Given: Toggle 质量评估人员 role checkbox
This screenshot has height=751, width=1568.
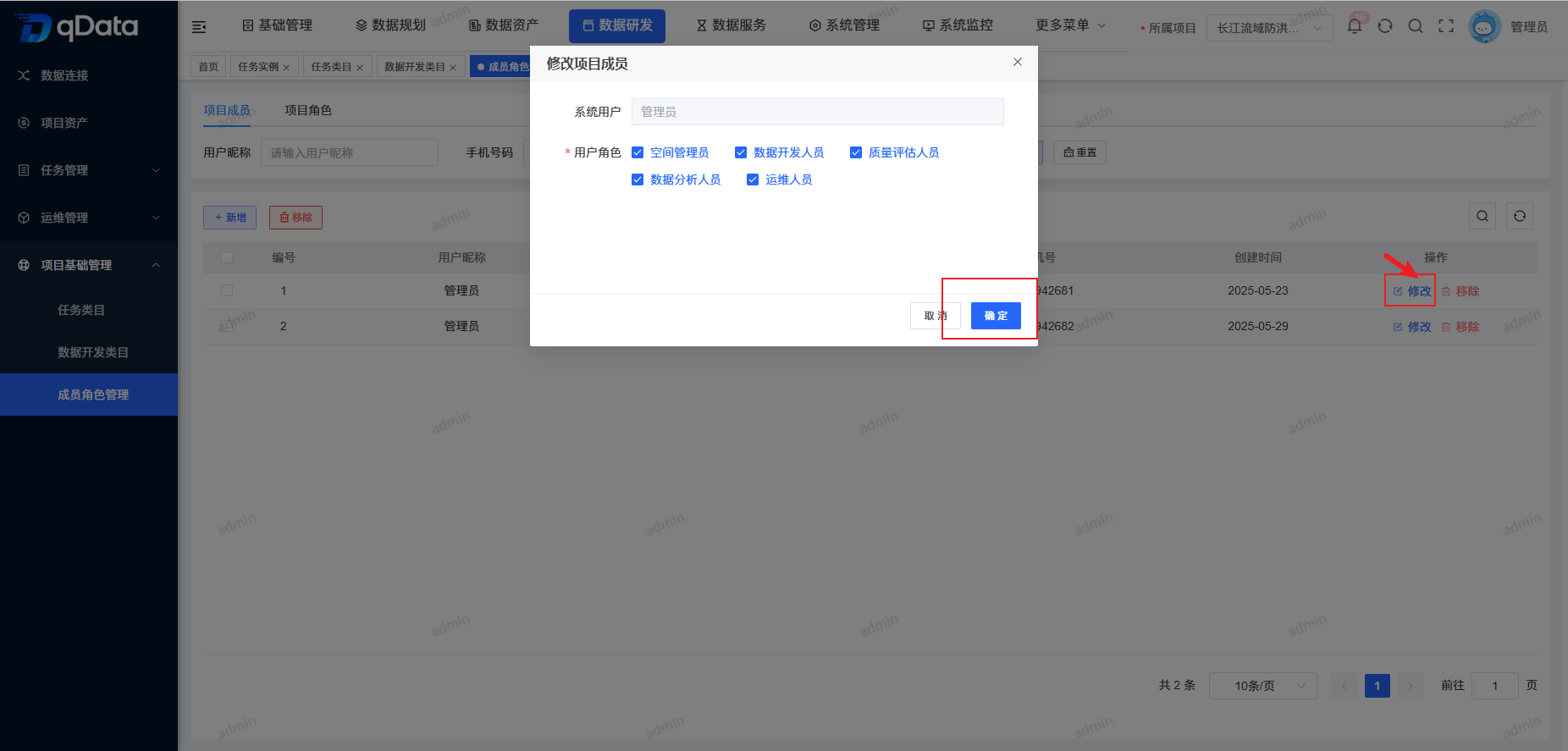Looking at the screenshot, I should tap(856, 152).
